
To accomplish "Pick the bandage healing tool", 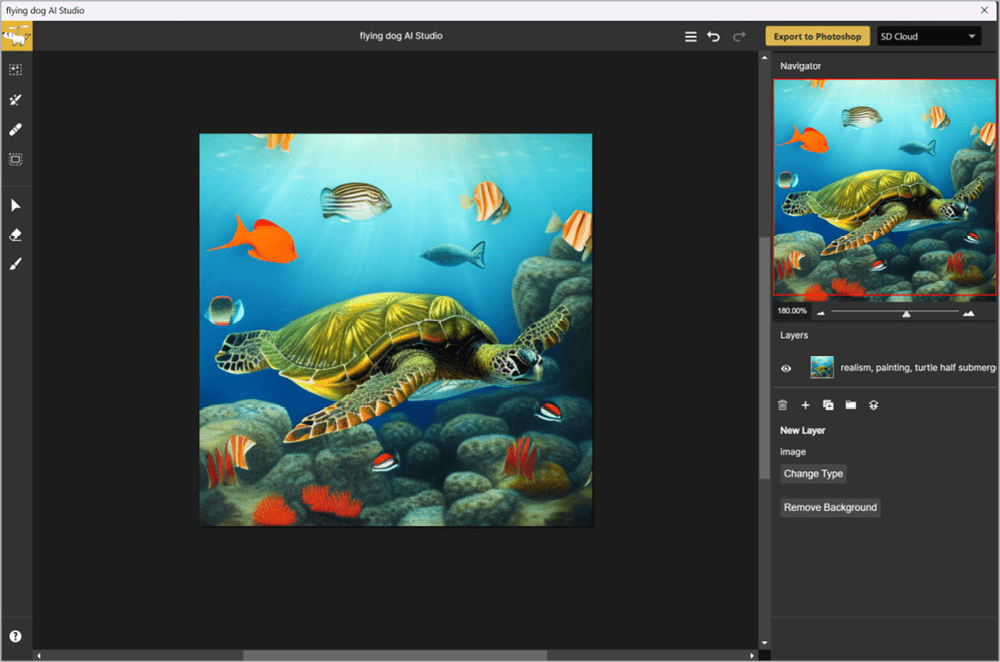I will pos(16,129).
